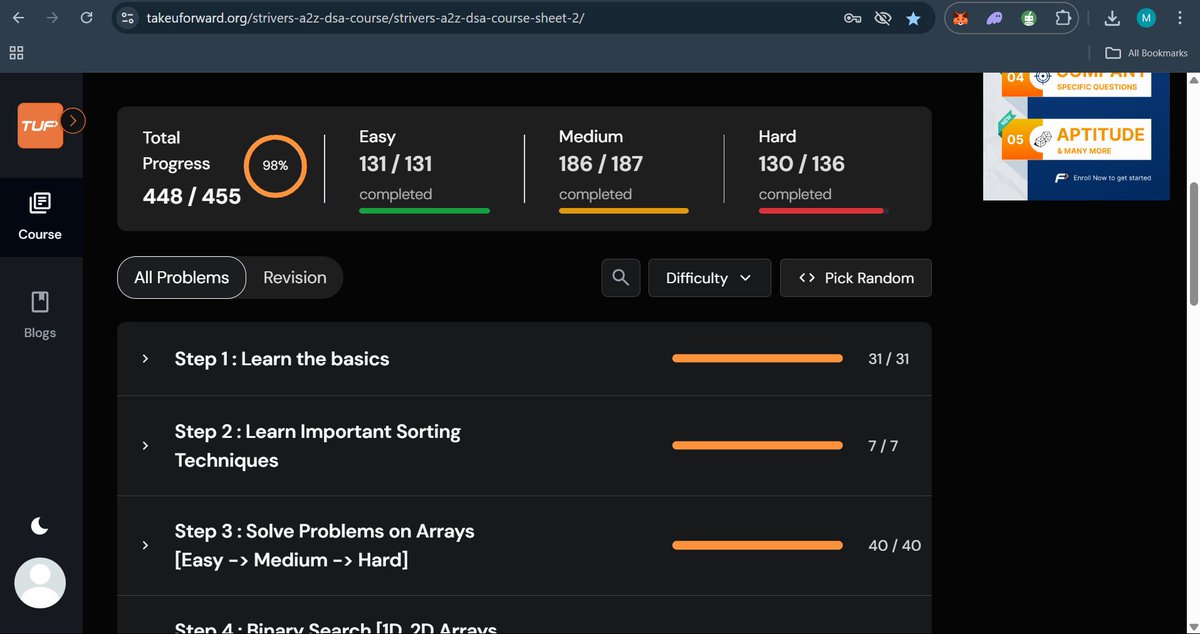Image resolution: width=1200 pixels, height=634 pixels.
Task: Open Step 2 : Learn Important Sorting Techniques
Action: (x=318, y=446)
